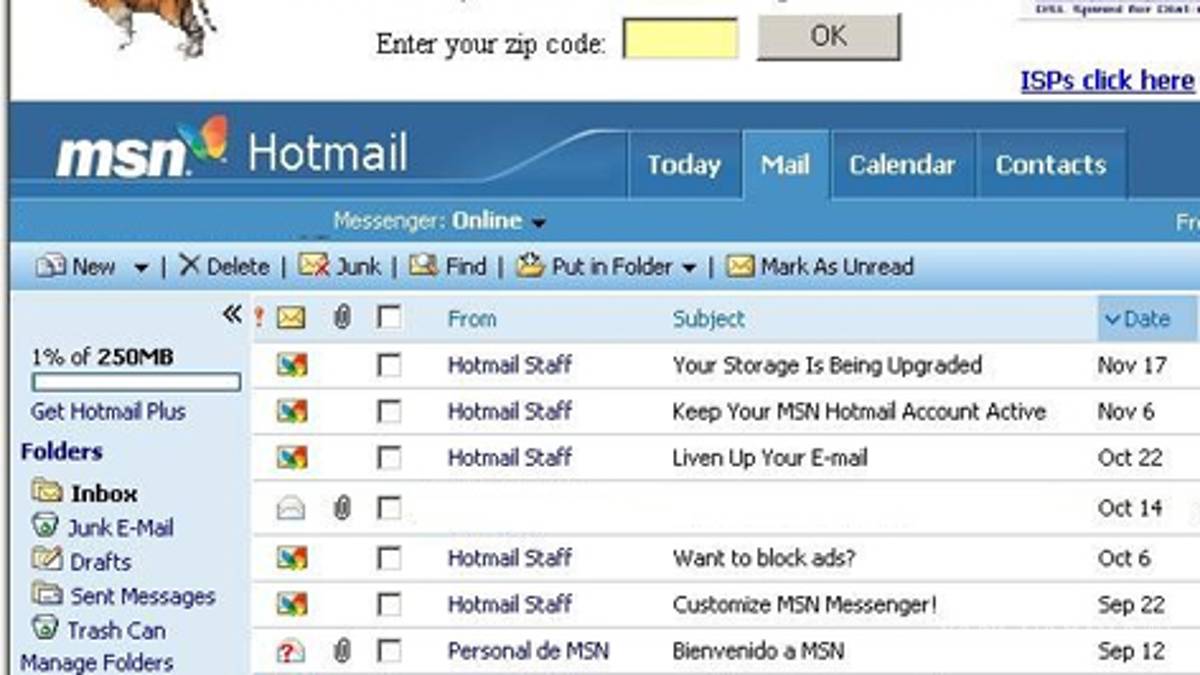
Task: Click the Junk mail icon in toolbar
Action: (314, 265)
